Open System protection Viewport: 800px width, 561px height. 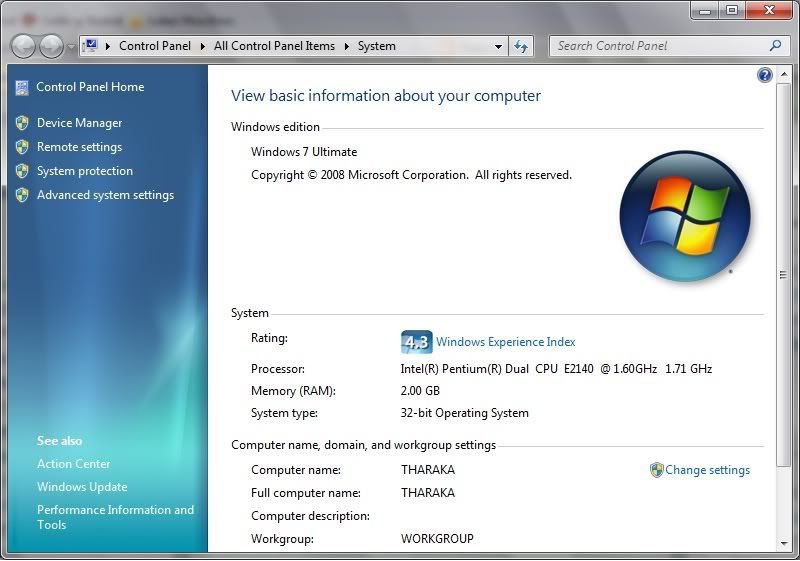(85, 171)
